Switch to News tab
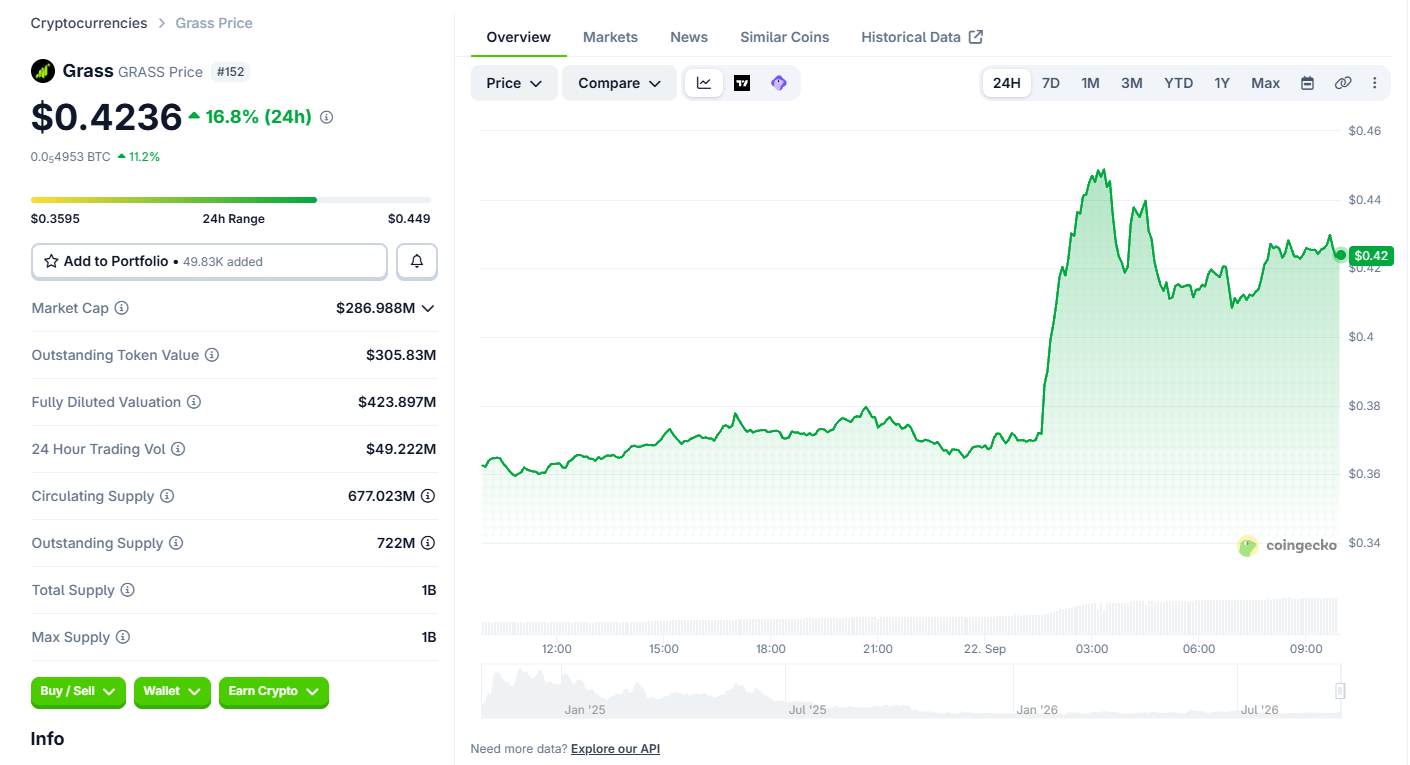The height and width of the screenshot is (765, 1410). click(689, 37)
